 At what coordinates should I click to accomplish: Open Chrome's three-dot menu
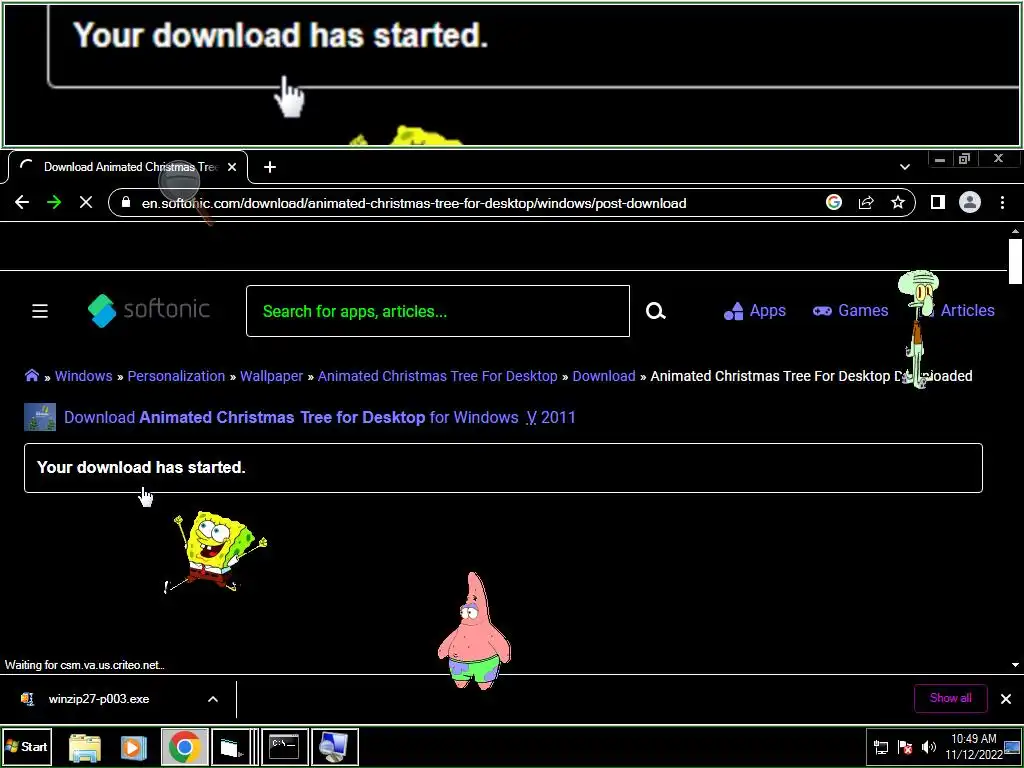(1002, 202)
